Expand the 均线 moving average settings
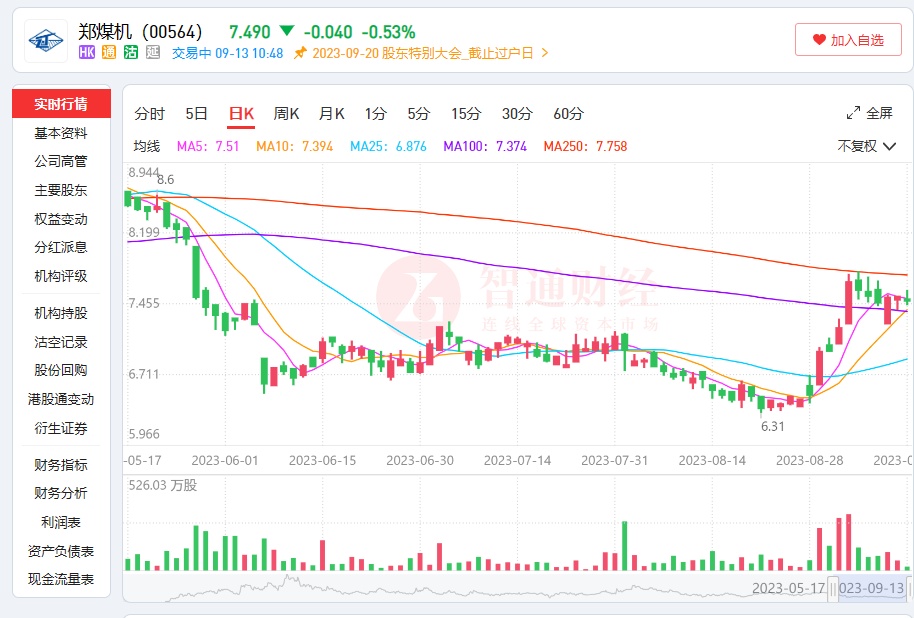This screenshot has height=618, width=914. pos(147,146)
